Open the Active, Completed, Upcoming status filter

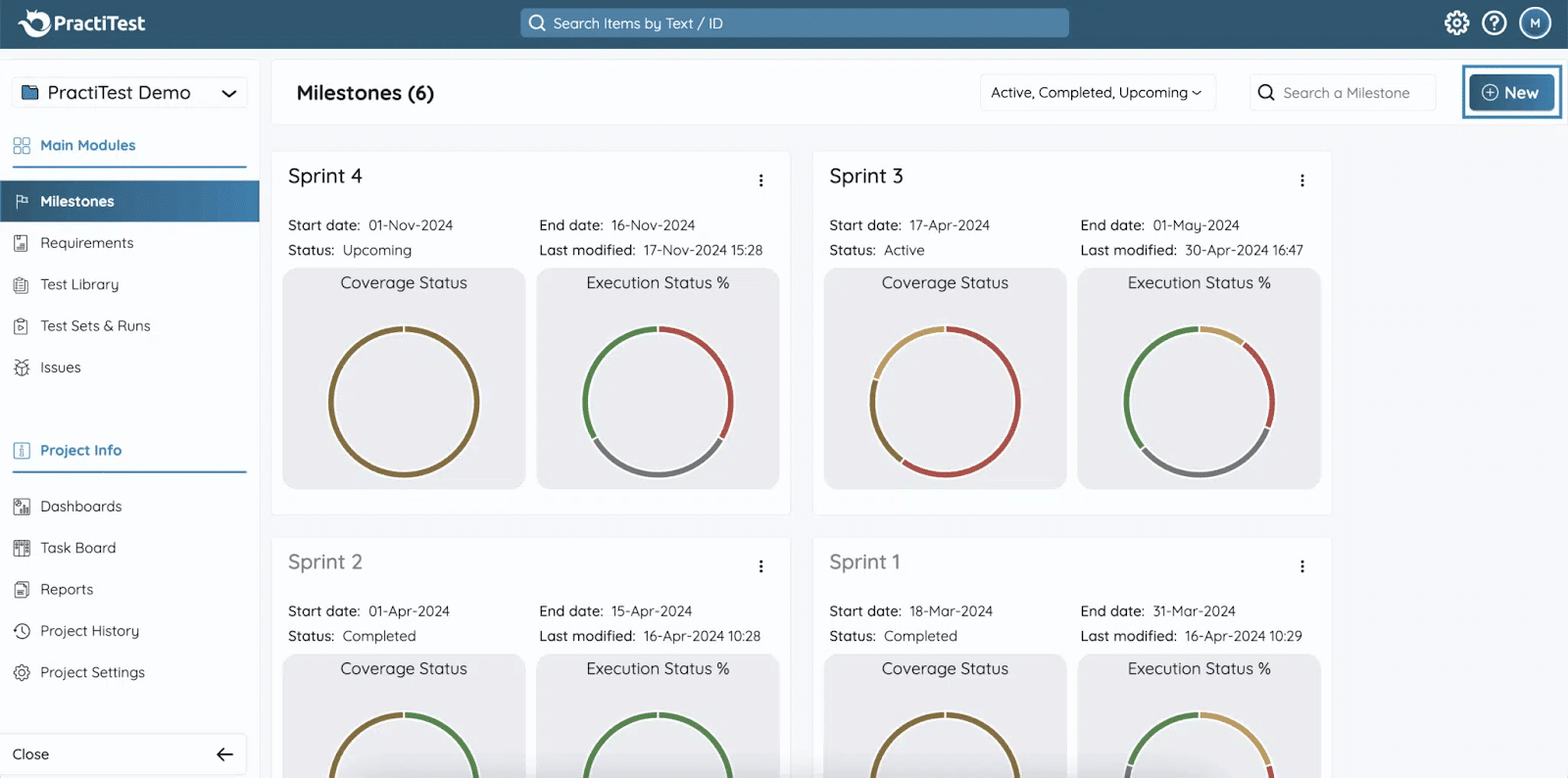click(1097, 93)
